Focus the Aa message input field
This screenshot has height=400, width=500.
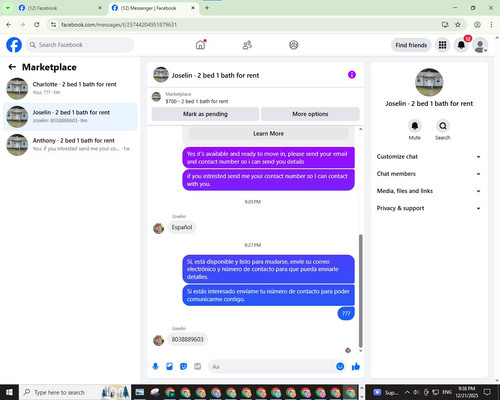click(272, 367)
